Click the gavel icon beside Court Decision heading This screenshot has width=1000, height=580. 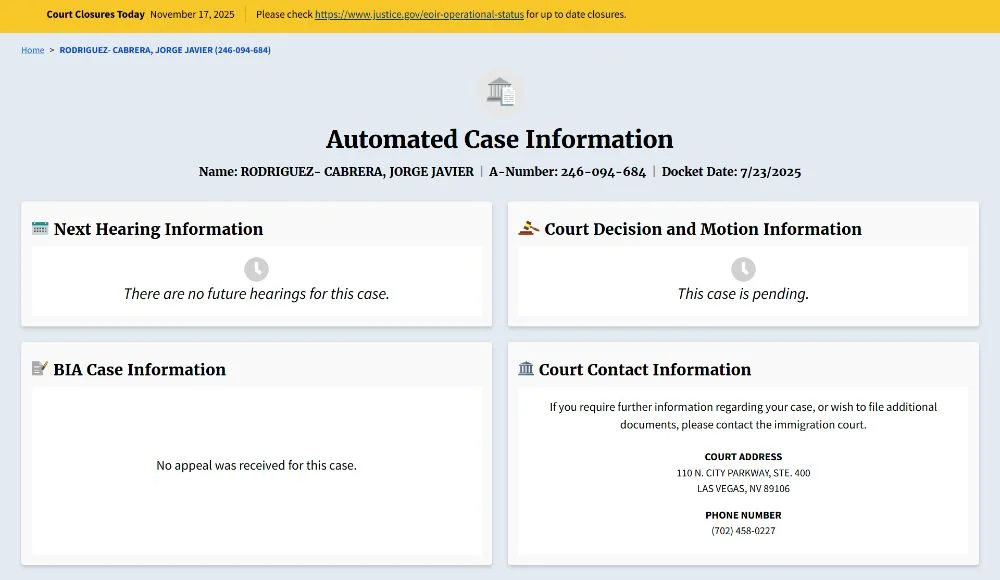click(528, 229)
